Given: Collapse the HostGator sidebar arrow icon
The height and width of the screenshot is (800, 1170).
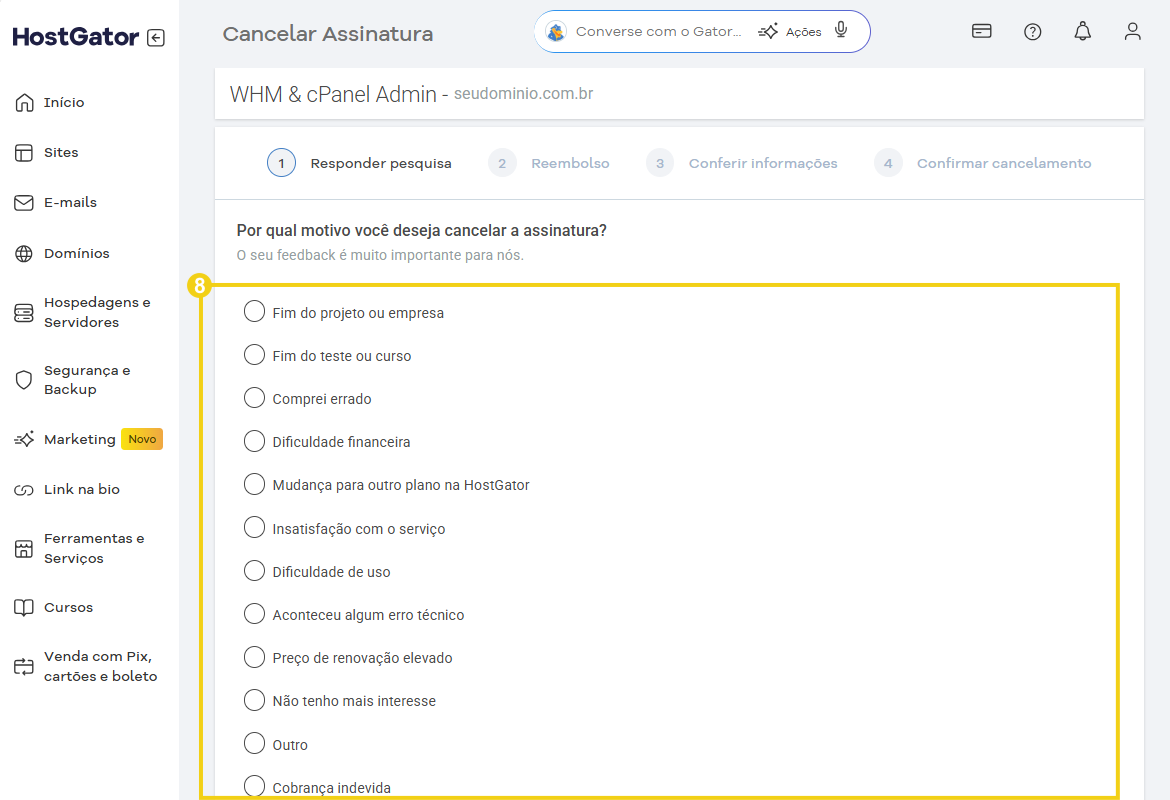Looking at the screenshot, I should tap(155, 38).
